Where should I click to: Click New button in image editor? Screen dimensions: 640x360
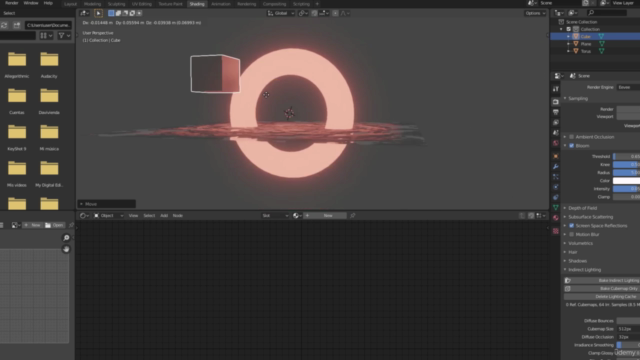pos(32,225)
